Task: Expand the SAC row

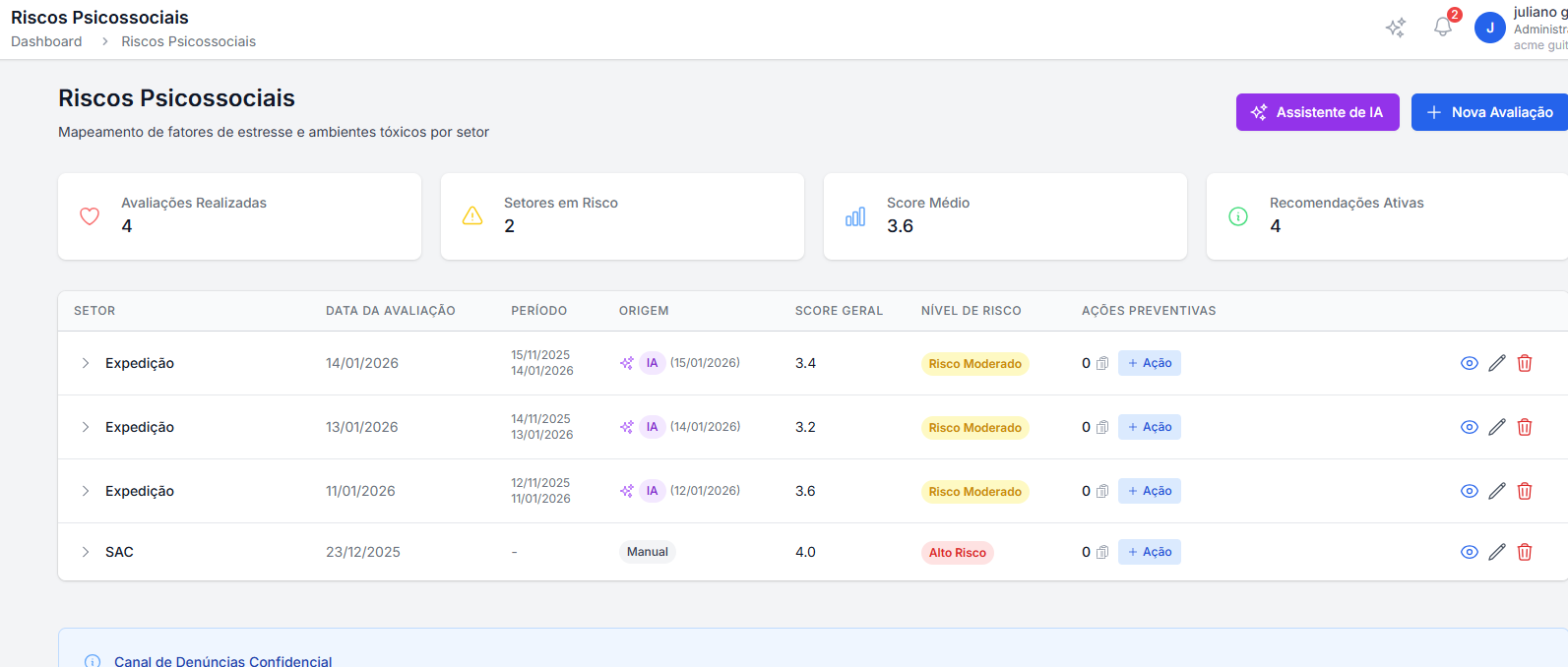Action: point(86,552)
